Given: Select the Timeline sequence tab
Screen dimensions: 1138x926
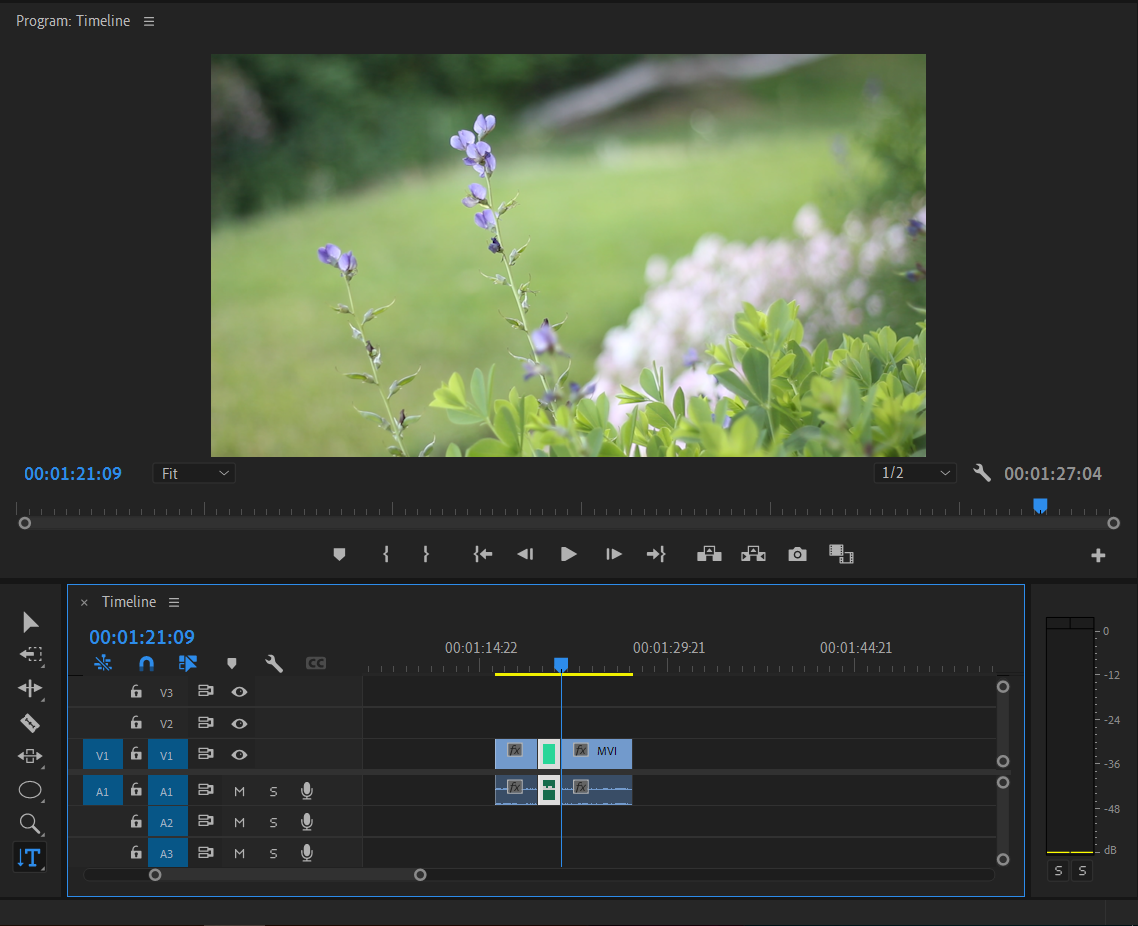Looking at the screenshot, I should coord(129,602).
